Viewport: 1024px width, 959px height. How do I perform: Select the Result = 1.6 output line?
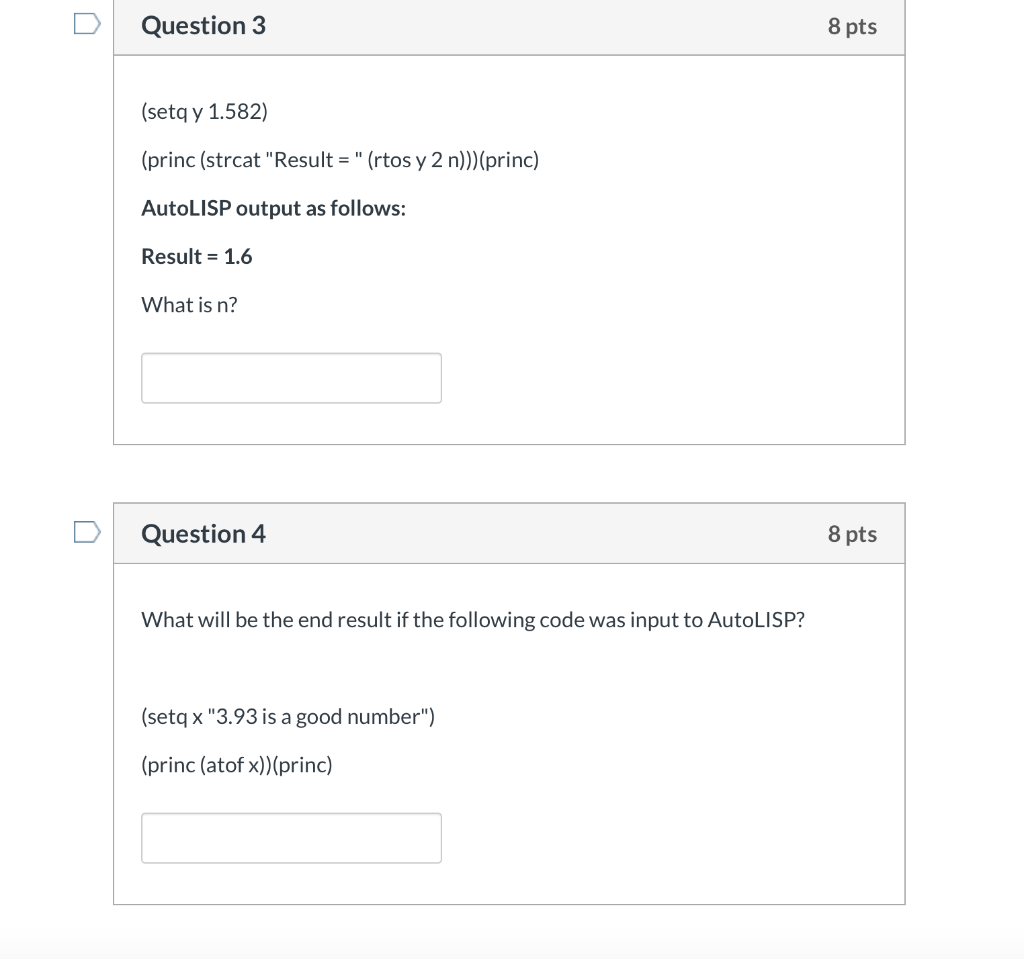coord(197,256)
